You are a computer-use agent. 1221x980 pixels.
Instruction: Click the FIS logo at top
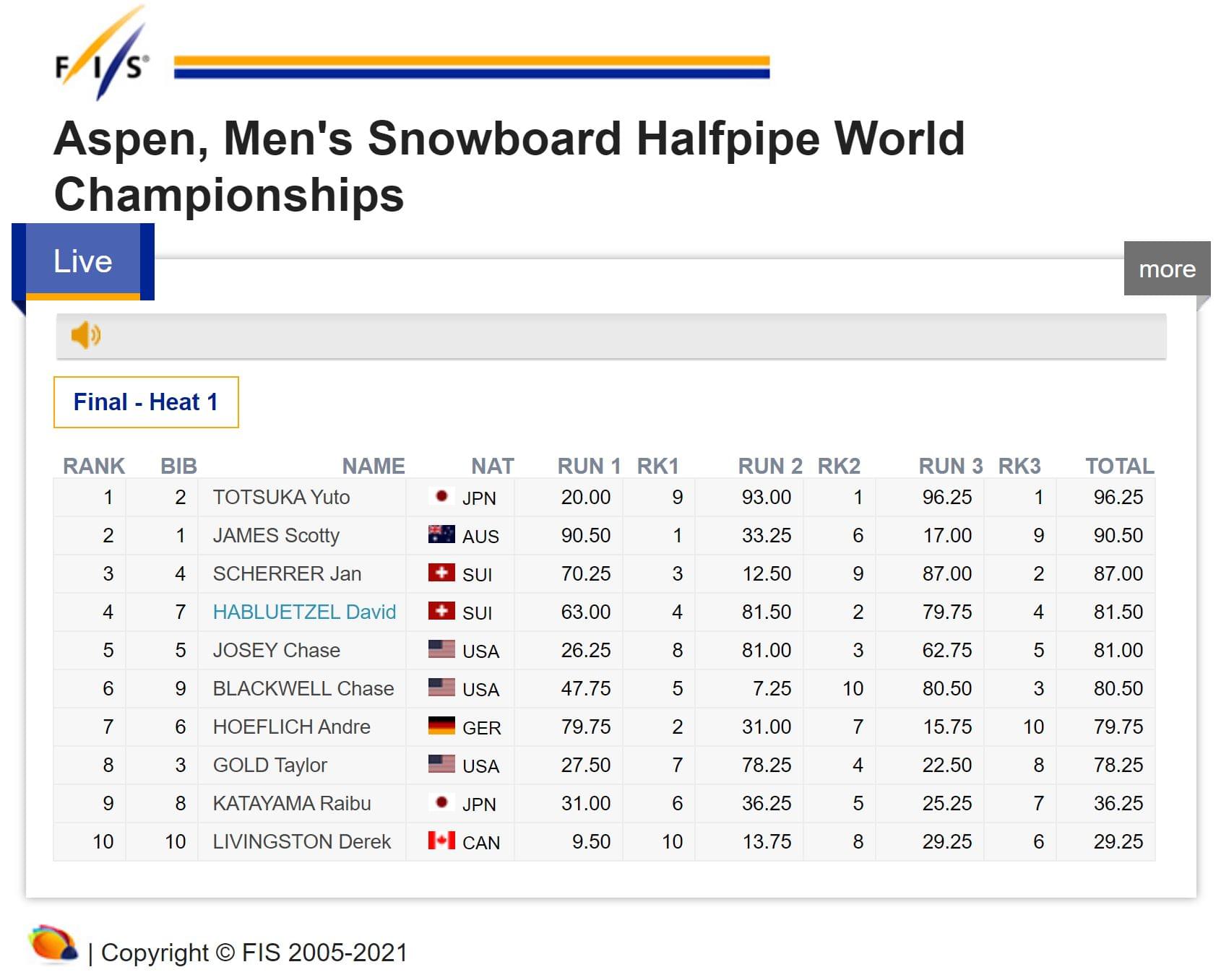click(x=102, y=53)
